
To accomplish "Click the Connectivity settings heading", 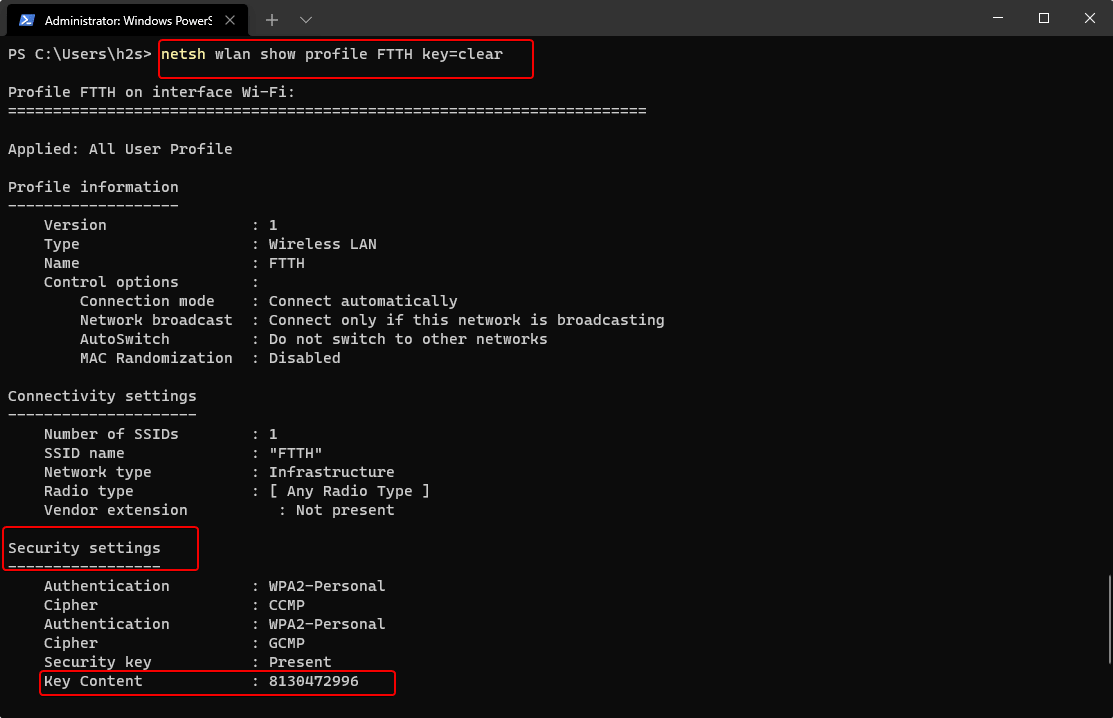I will [x=101, y=395].
